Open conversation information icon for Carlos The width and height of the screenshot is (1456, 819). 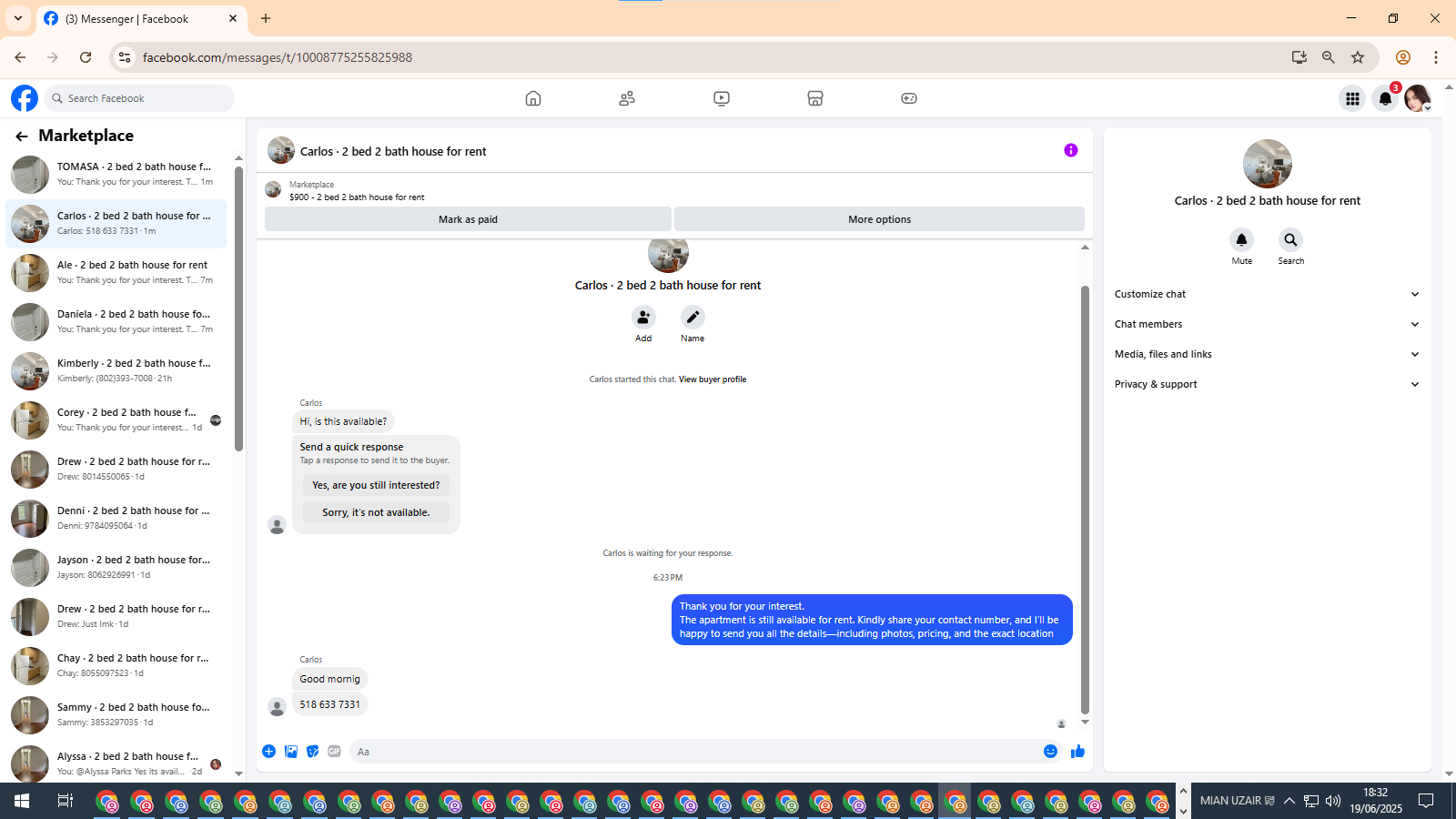[1071, 150]
